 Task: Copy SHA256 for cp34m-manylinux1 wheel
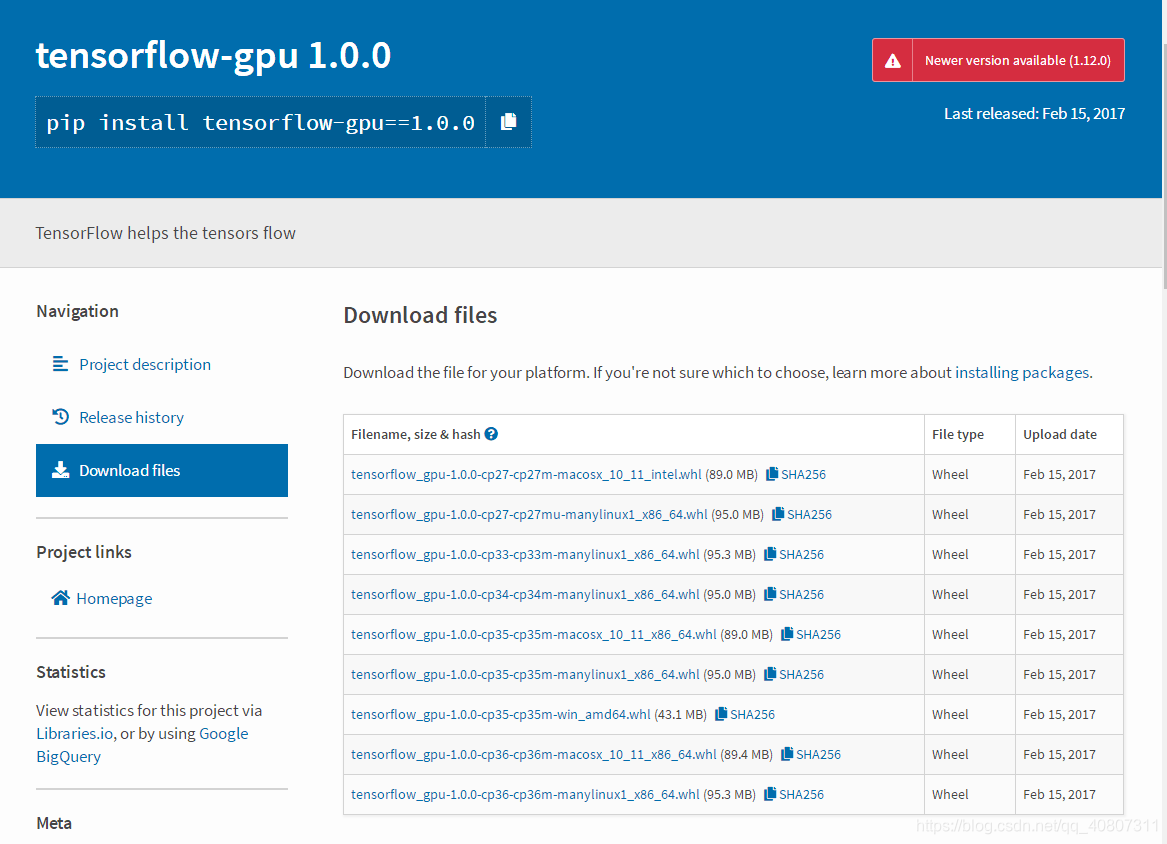tap(794, 594)
